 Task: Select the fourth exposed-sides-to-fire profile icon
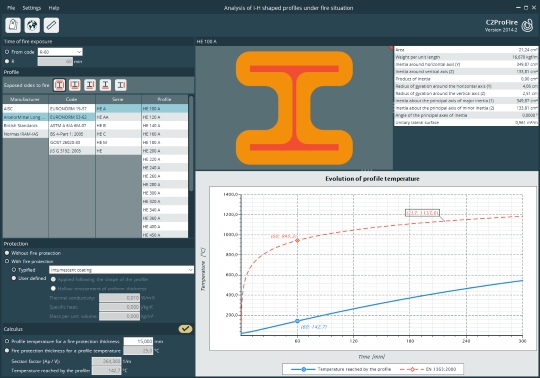coord(105,85)
